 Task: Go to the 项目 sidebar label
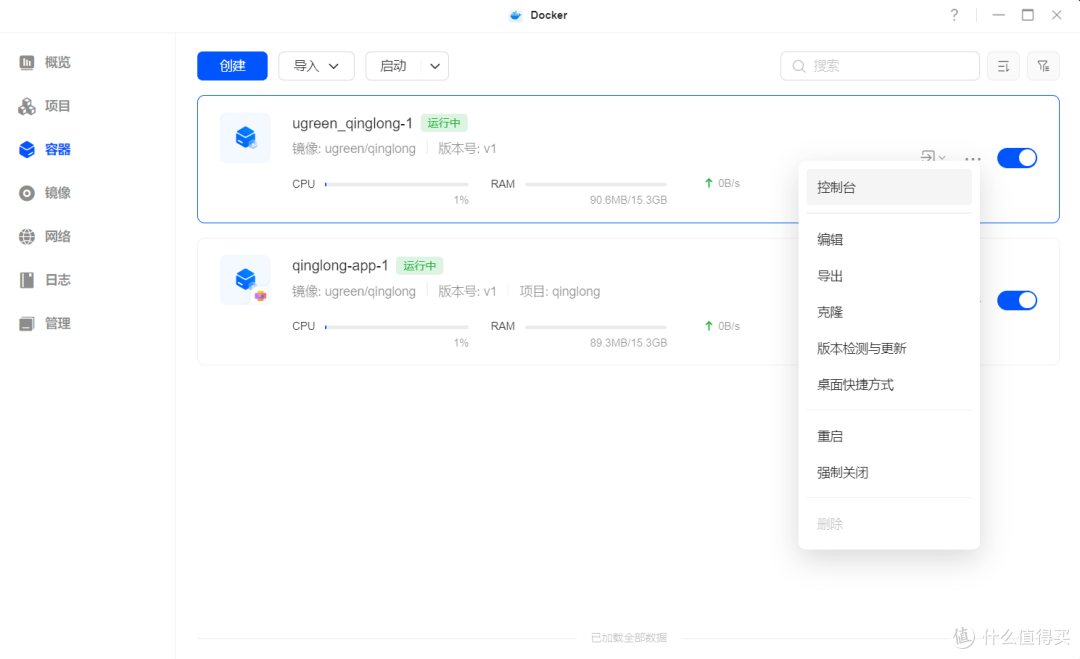point(58,106)
